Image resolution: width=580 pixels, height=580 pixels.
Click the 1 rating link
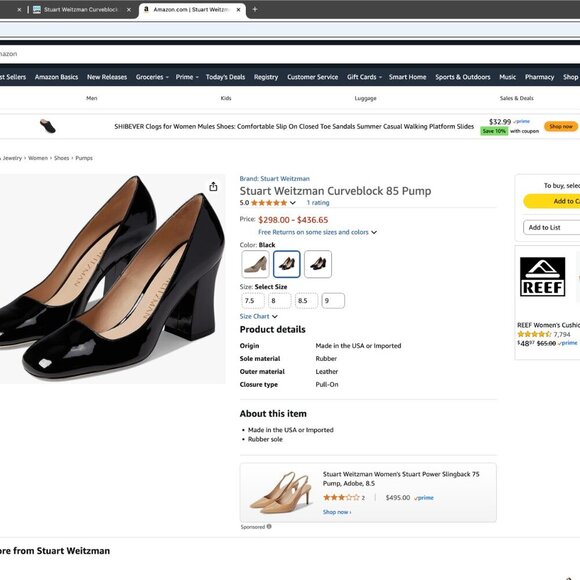318,203
